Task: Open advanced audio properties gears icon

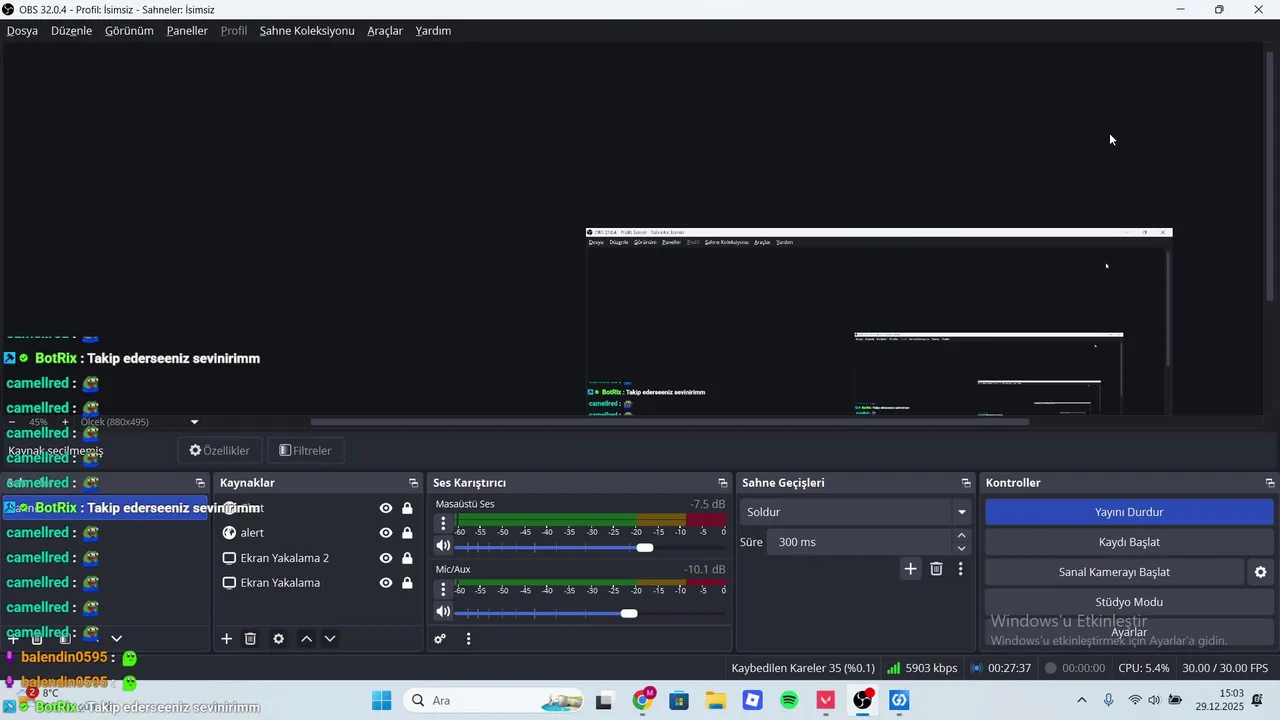Action: click(x=440, y=639)
